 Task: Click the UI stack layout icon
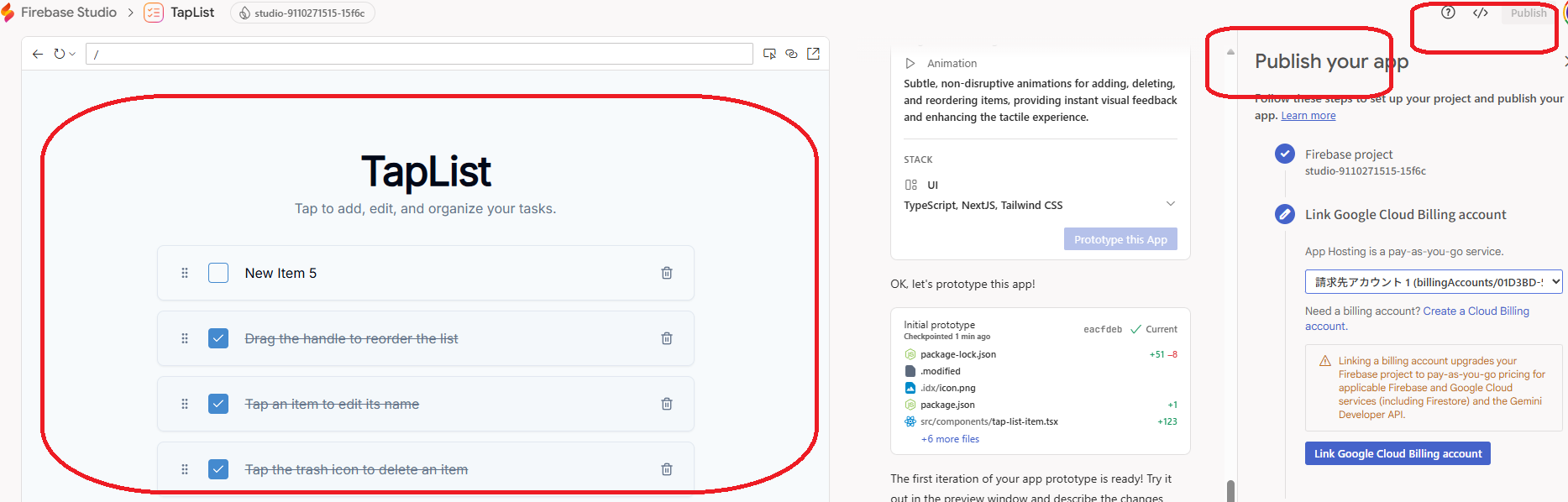tap(911, 185)
